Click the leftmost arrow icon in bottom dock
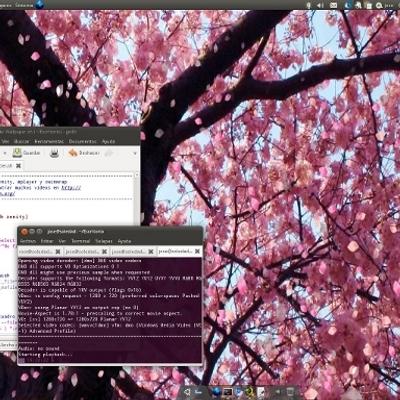The image size is (400, 400). 187,392
